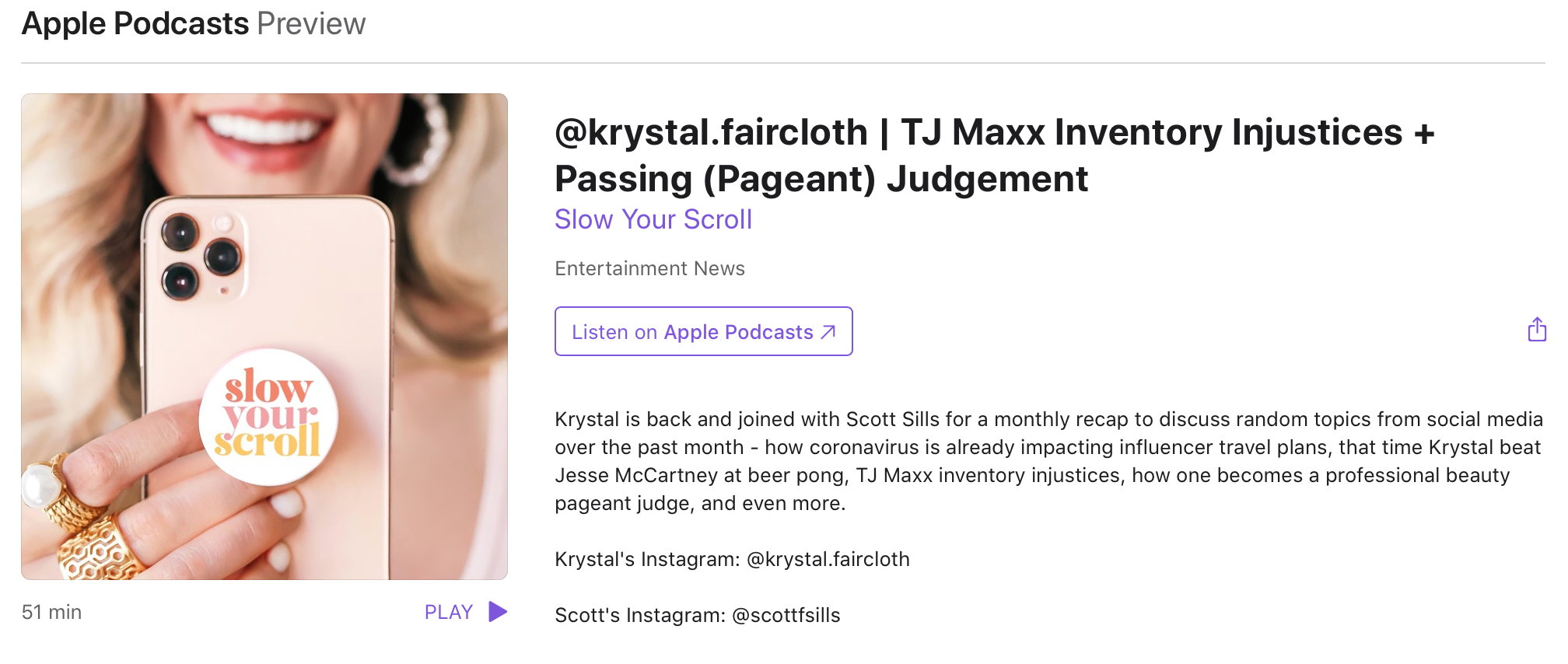Click the PLAY text label
The width and height of the screenshot is (1568, 664).
[449, 613]
